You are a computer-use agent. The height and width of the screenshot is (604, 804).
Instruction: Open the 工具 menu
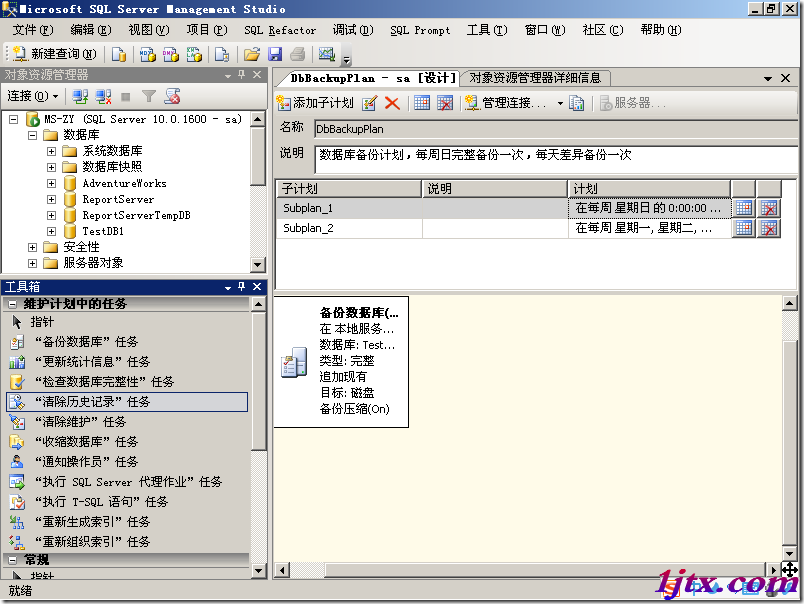pyautogui.click(x=487, y=30)
